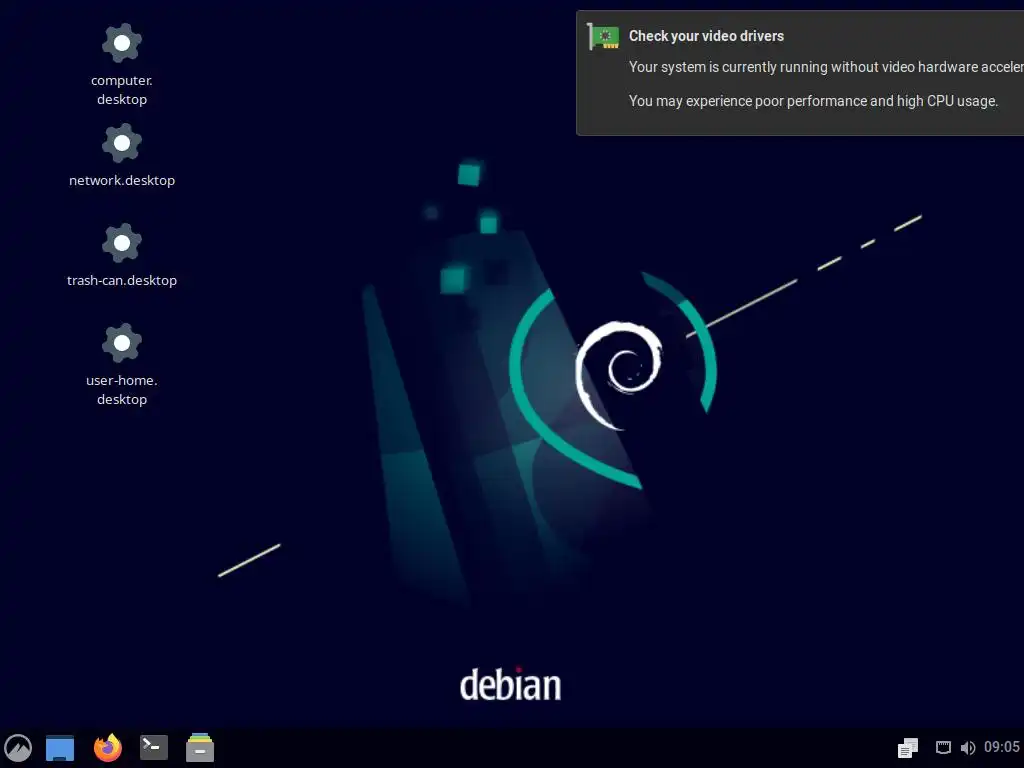The image size is (1024, 768).
Task: Select the network.desktop icon
Action: pos(121,144)
